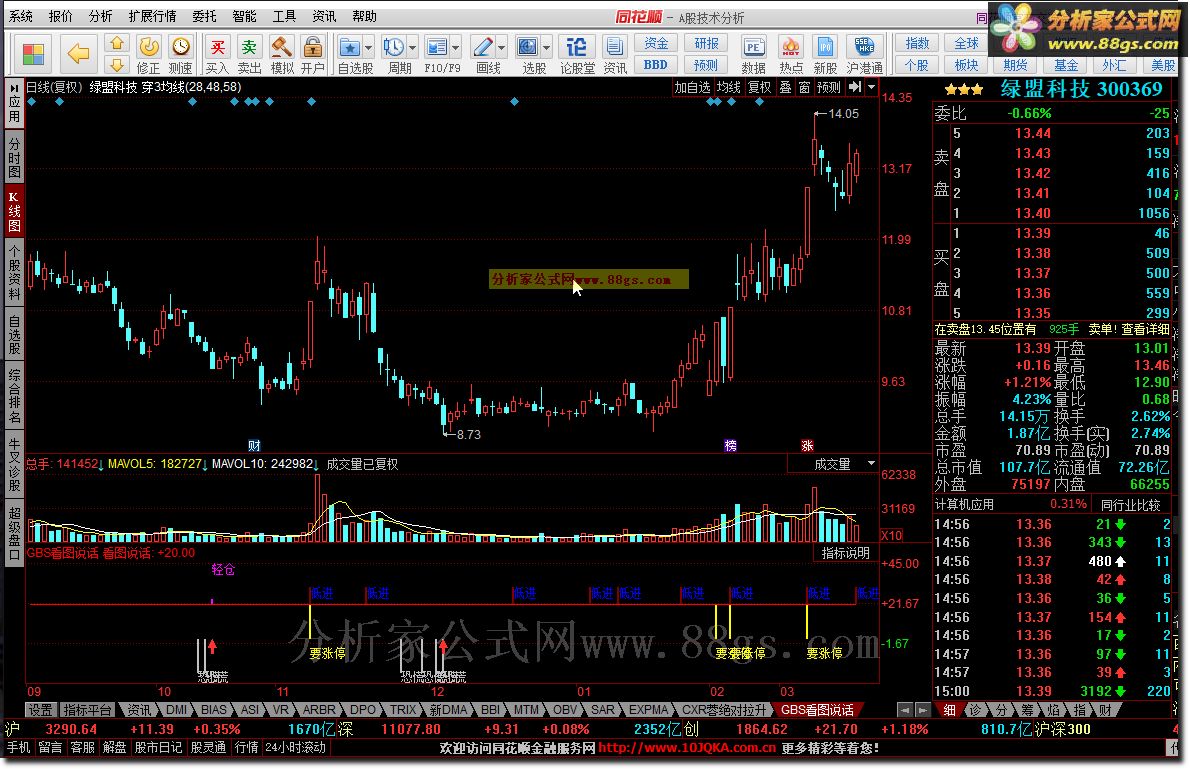
Task: Toggle the chart 预测 forecast option
Action: point(829,87)
